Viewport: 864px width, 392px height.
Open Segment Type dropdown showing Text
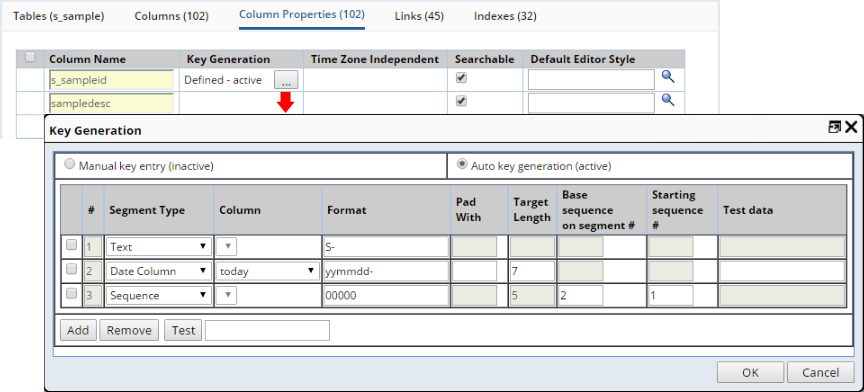[159, 247]
